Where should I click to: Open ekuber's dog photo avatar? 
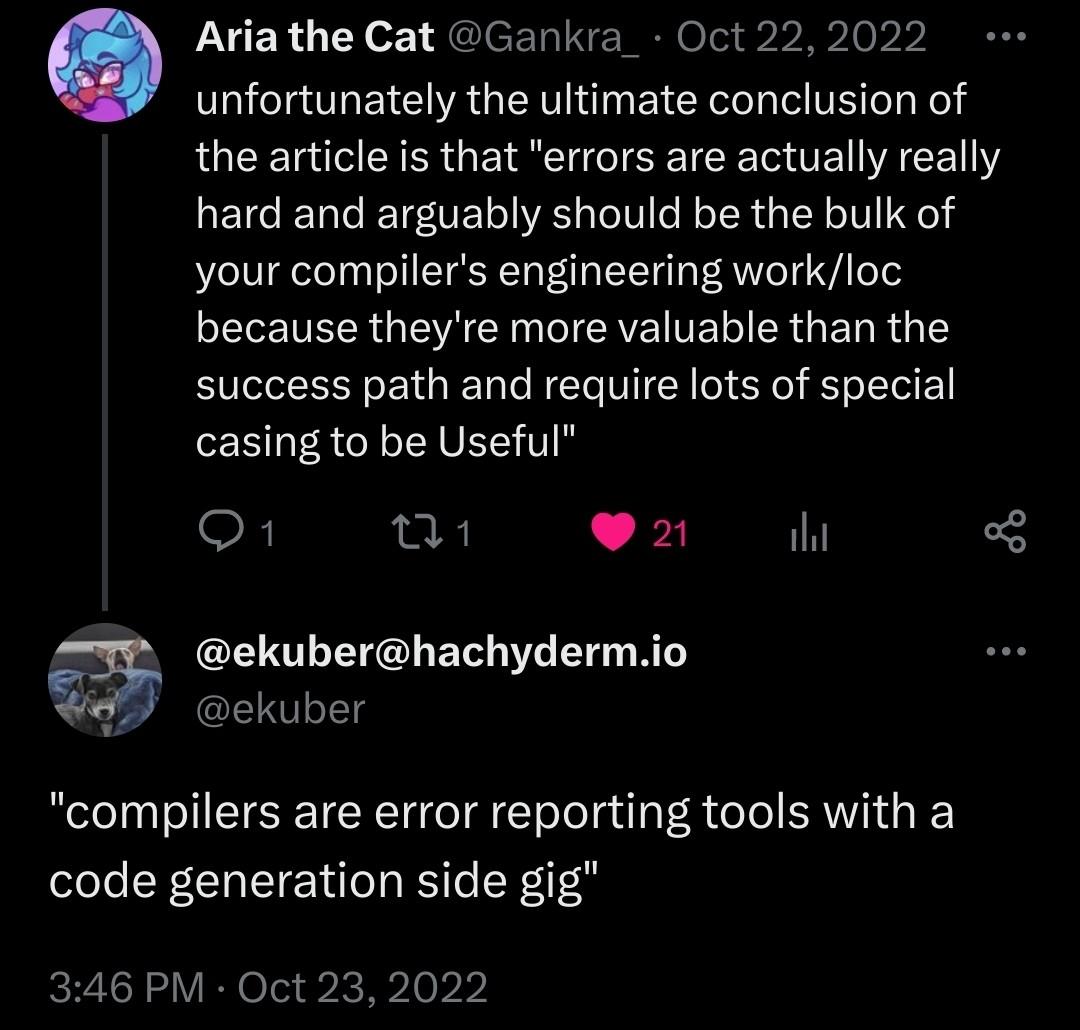pyautogui.click(x=105, y=679)
